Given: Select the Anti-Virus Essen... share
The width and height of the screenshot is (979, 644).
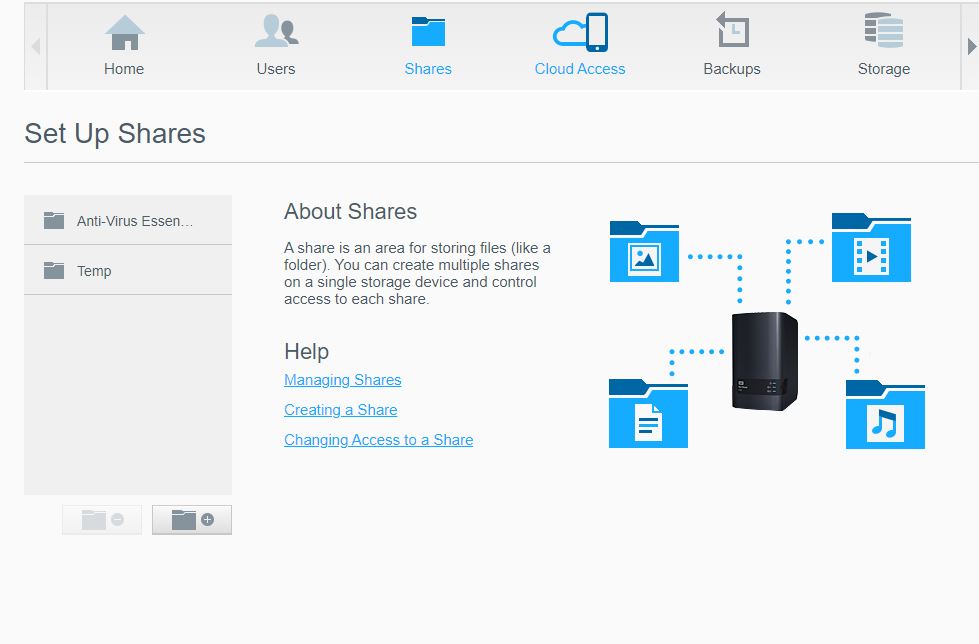Looking at the screenshot, I should point(128,220).
